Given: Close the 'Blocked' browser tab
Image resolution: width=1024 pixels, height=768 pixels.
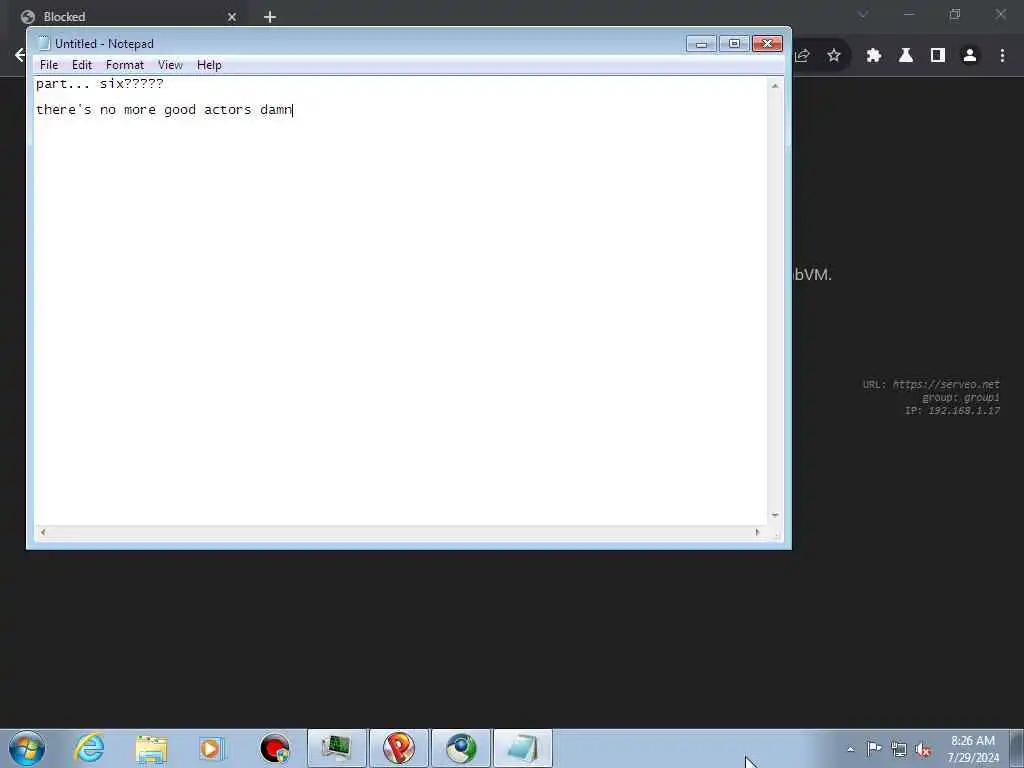Looking at the screenshot, I should point(232,17).
